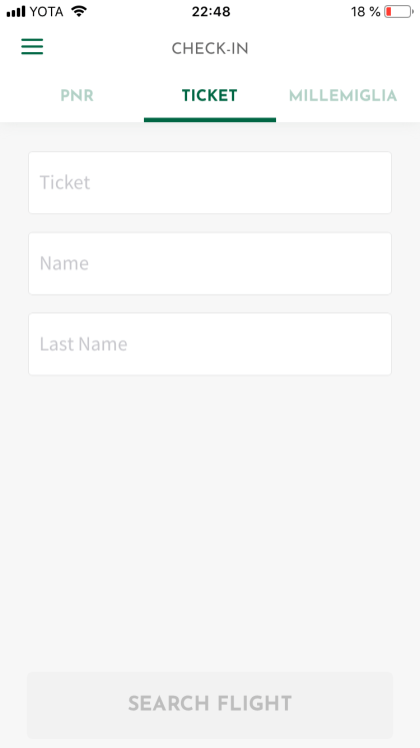Tap the cellular signal strength bars
Viewport: 420px width, 748px height.
16,11
